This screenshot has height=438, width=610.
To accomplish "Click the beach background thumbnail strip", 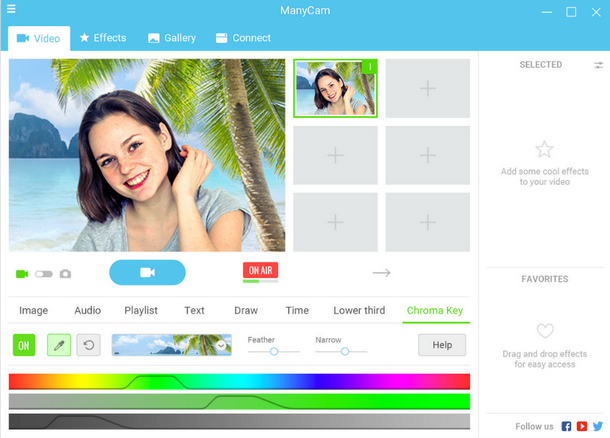I will 172,345.
